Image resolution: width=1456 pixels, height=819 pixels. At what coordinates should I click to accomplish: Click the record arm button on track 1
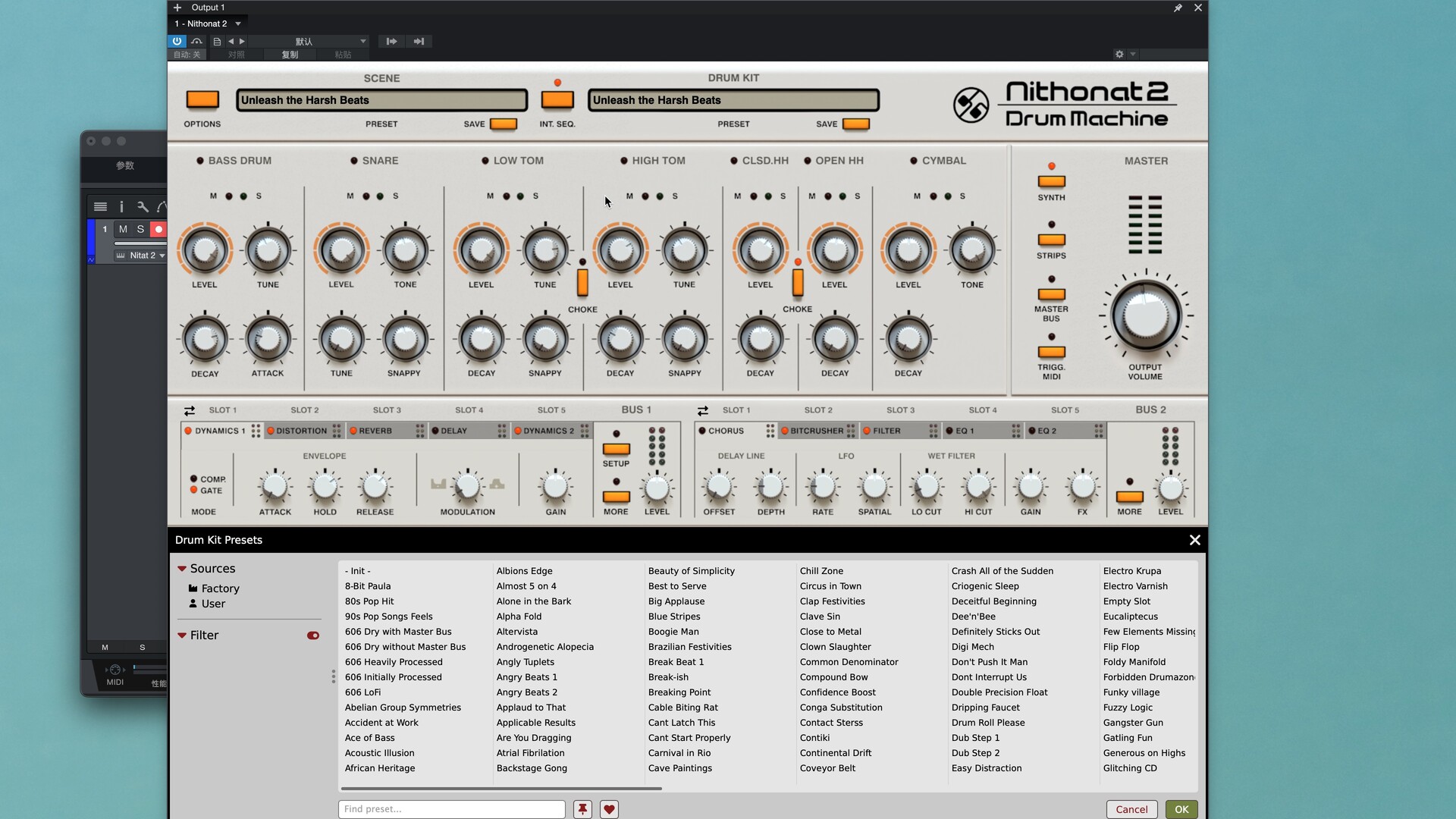point(158,229)
